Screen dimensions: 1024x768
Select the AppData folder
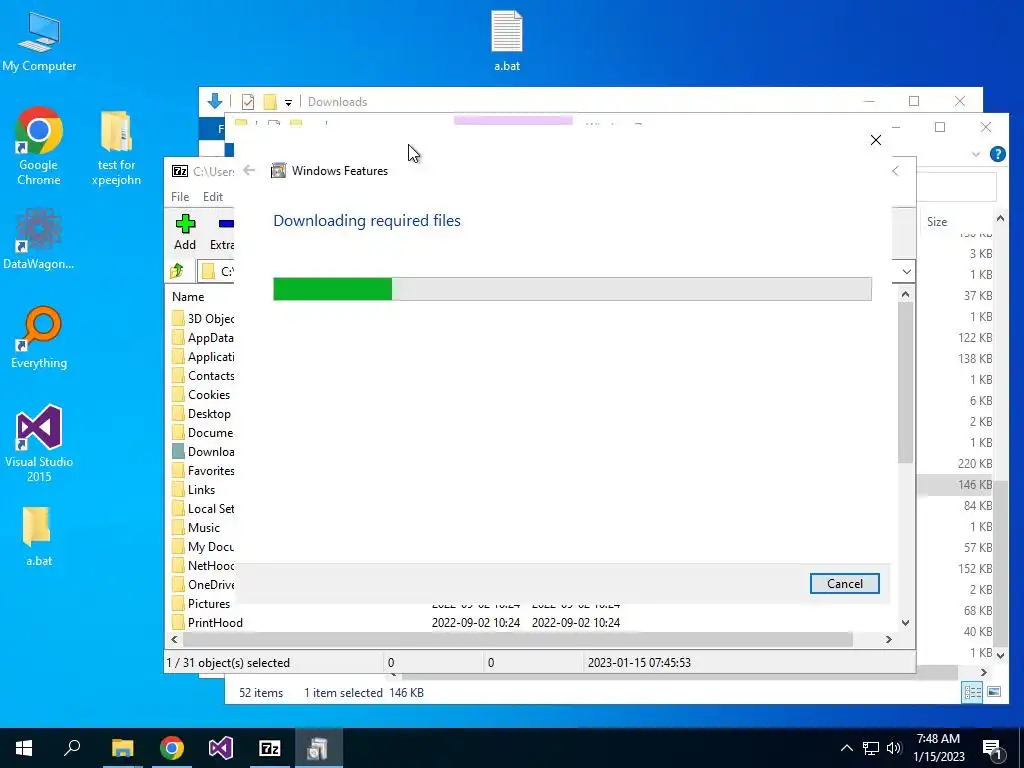point(202,338)
